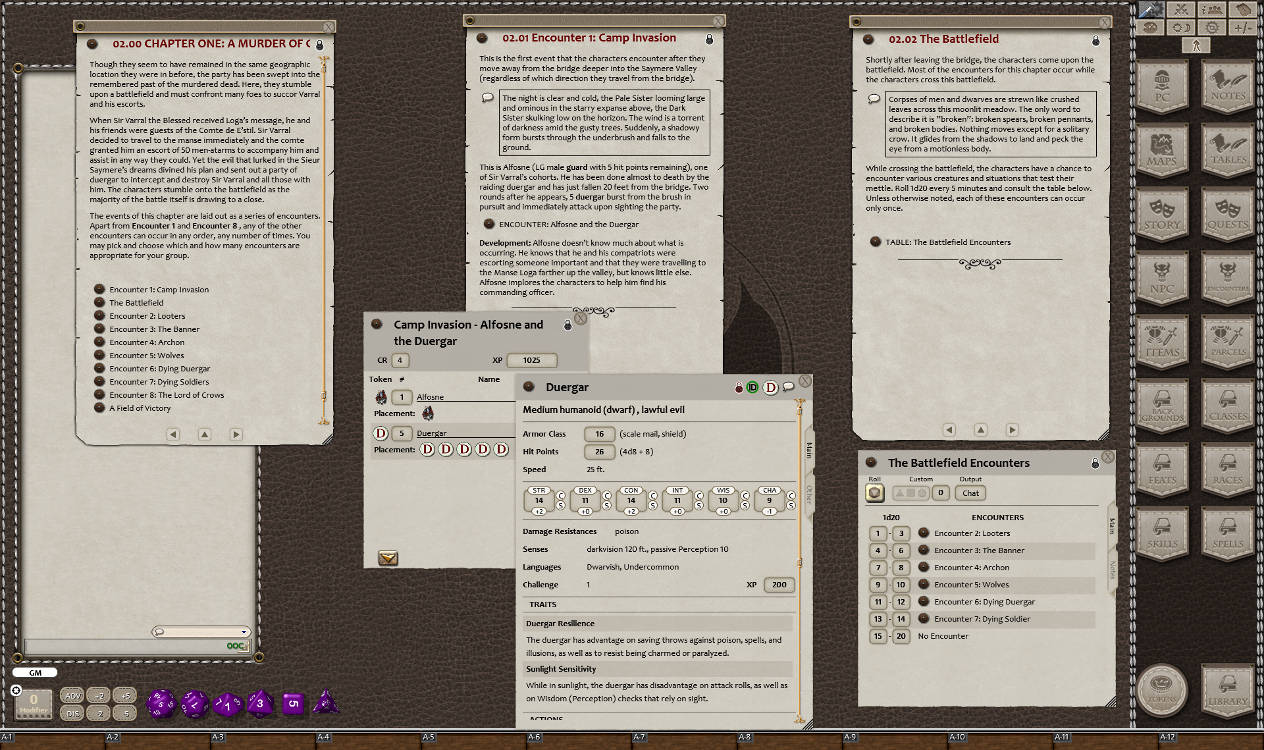Image resolution: width=1264 pixels, height=750 pixels.
Task: Toggle the ADV advantage modifier
Action: click(x=74, y=695)
